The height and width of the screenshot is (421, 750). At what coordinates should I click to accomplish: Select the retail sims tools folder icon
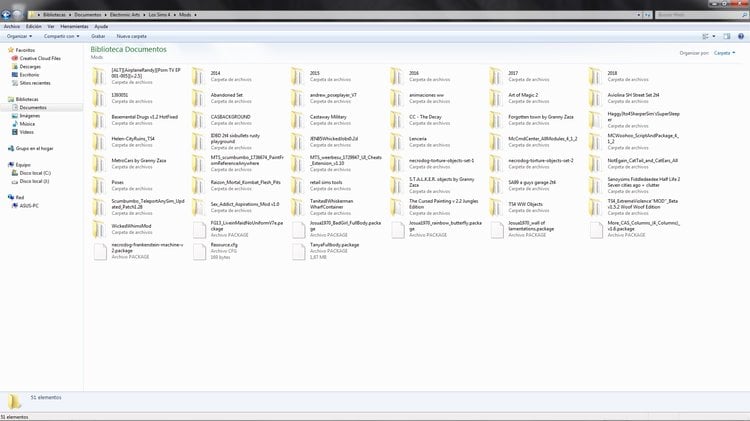point(298,186)
